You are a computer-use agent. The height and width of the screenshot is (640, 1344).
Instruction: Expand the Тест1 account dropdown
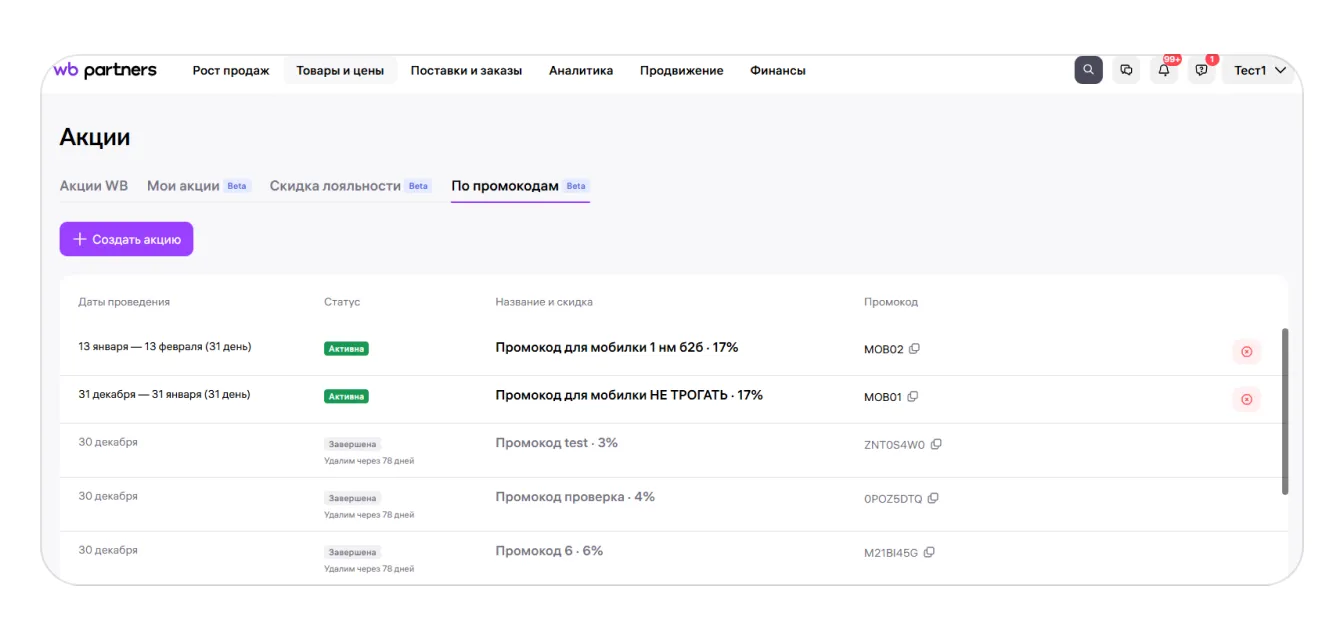tap(1259, 70)
